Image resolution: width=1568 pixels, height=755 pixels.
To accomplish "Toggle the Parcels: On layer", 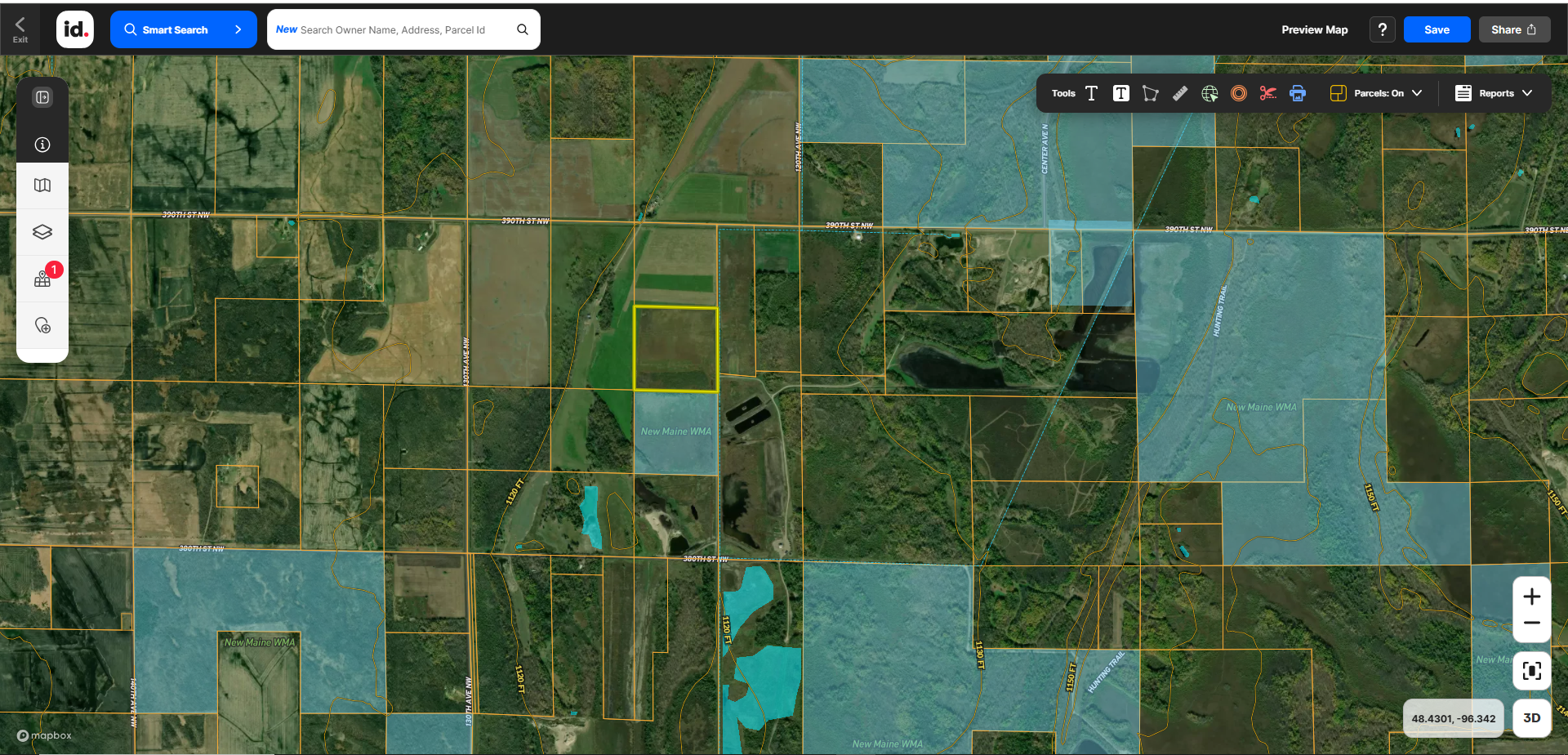I will 1376,93.
